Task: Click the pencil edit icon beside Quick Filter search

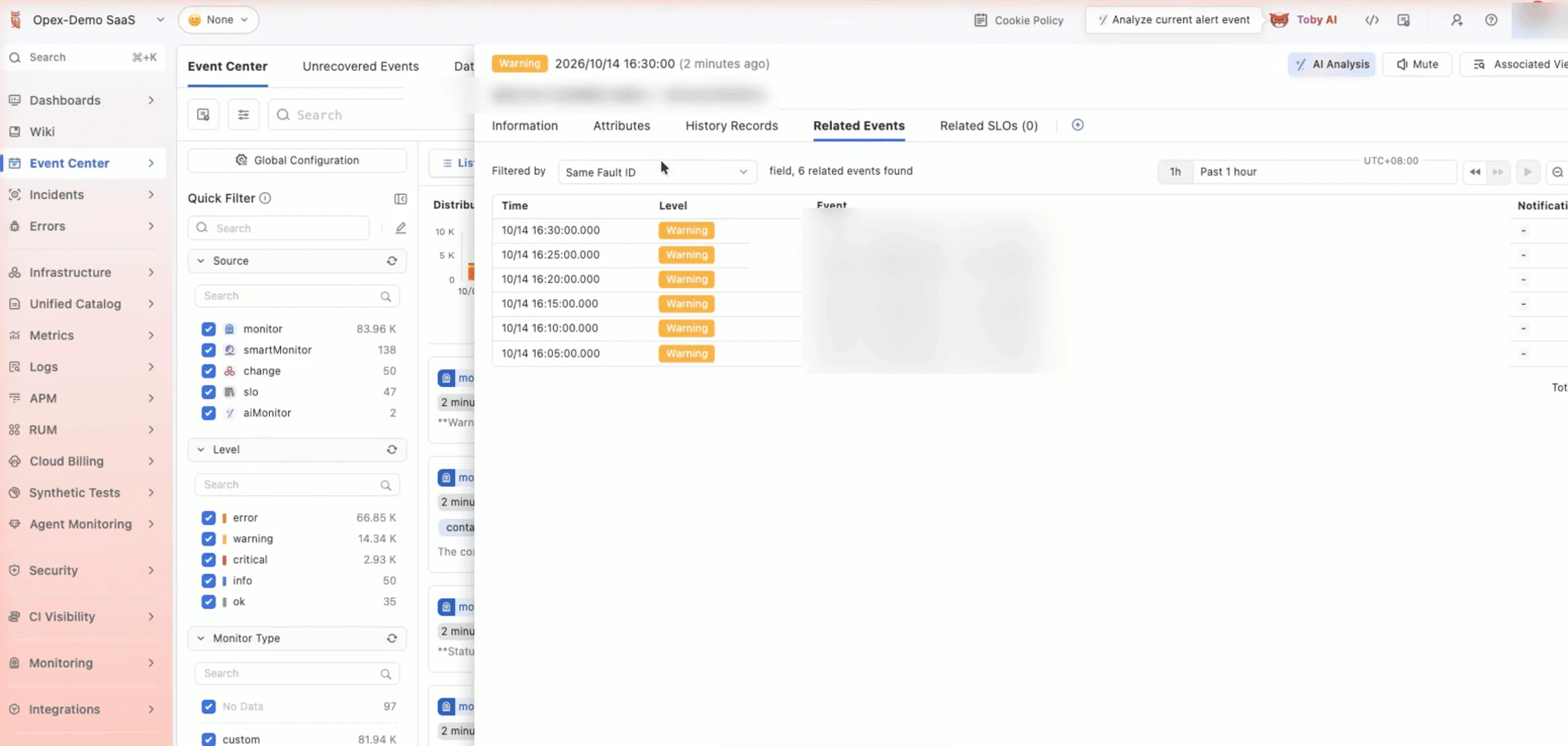Action: tap(401, 228)
